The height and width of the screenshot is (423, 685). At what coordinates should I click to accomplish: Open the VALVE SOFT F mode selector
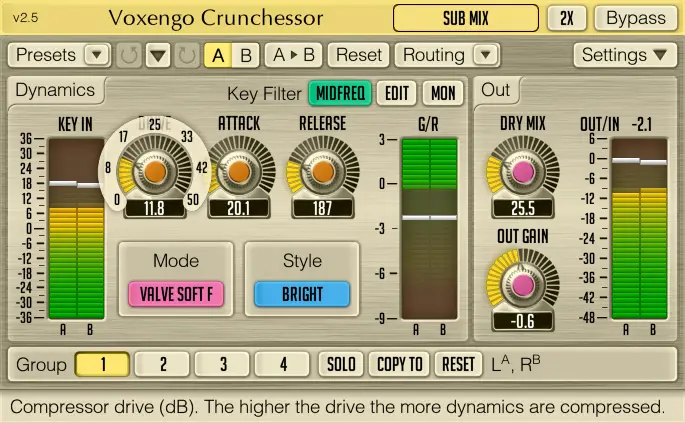pyautogui.click(x=176, y=294)
